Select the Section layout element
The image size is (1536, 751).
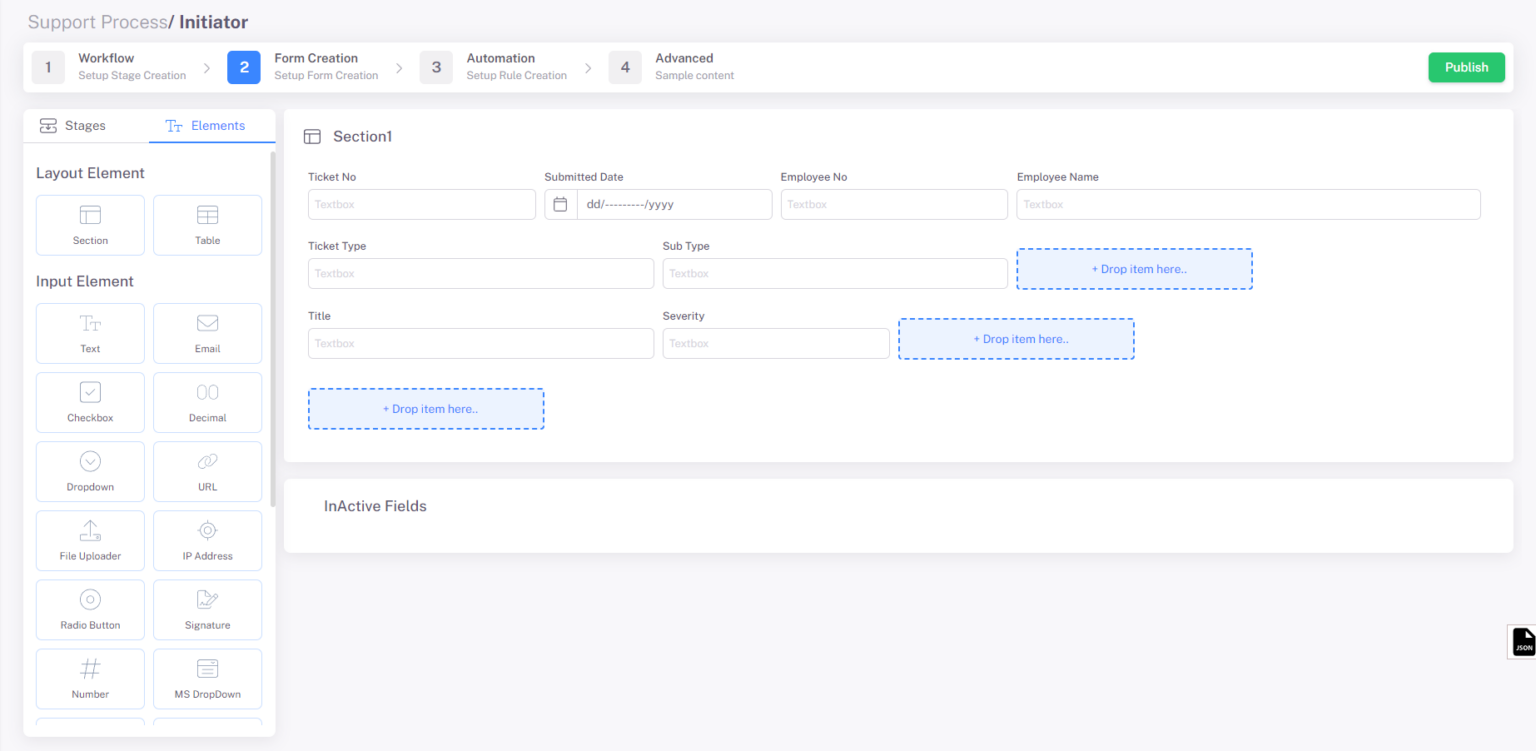coord(90,225)
